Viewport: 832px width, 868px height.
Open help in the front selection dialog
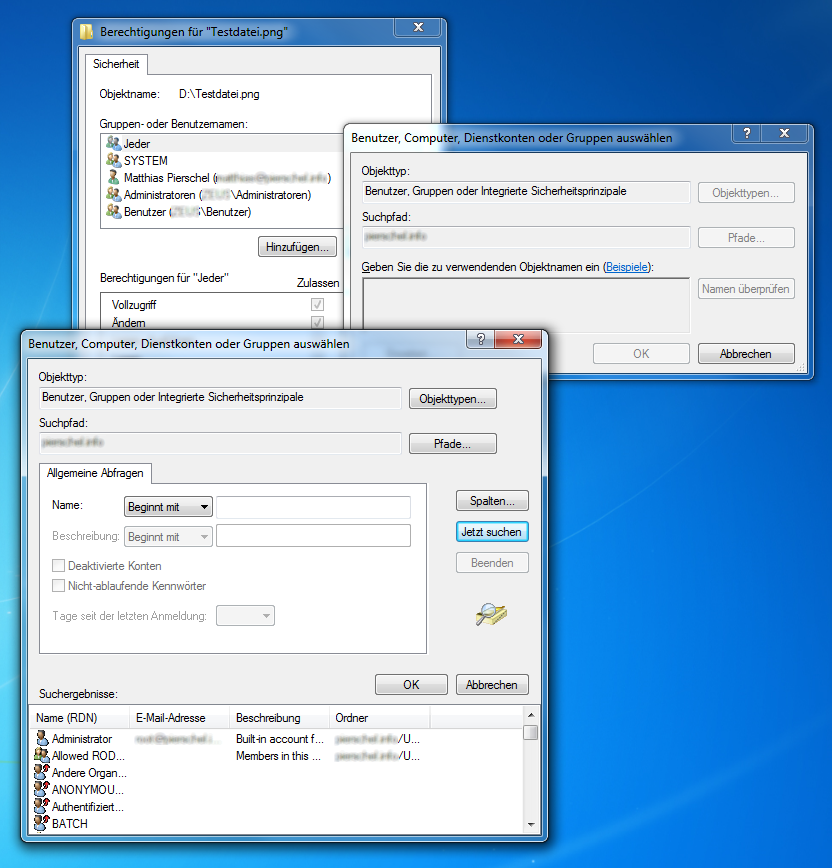click(480, 339)
